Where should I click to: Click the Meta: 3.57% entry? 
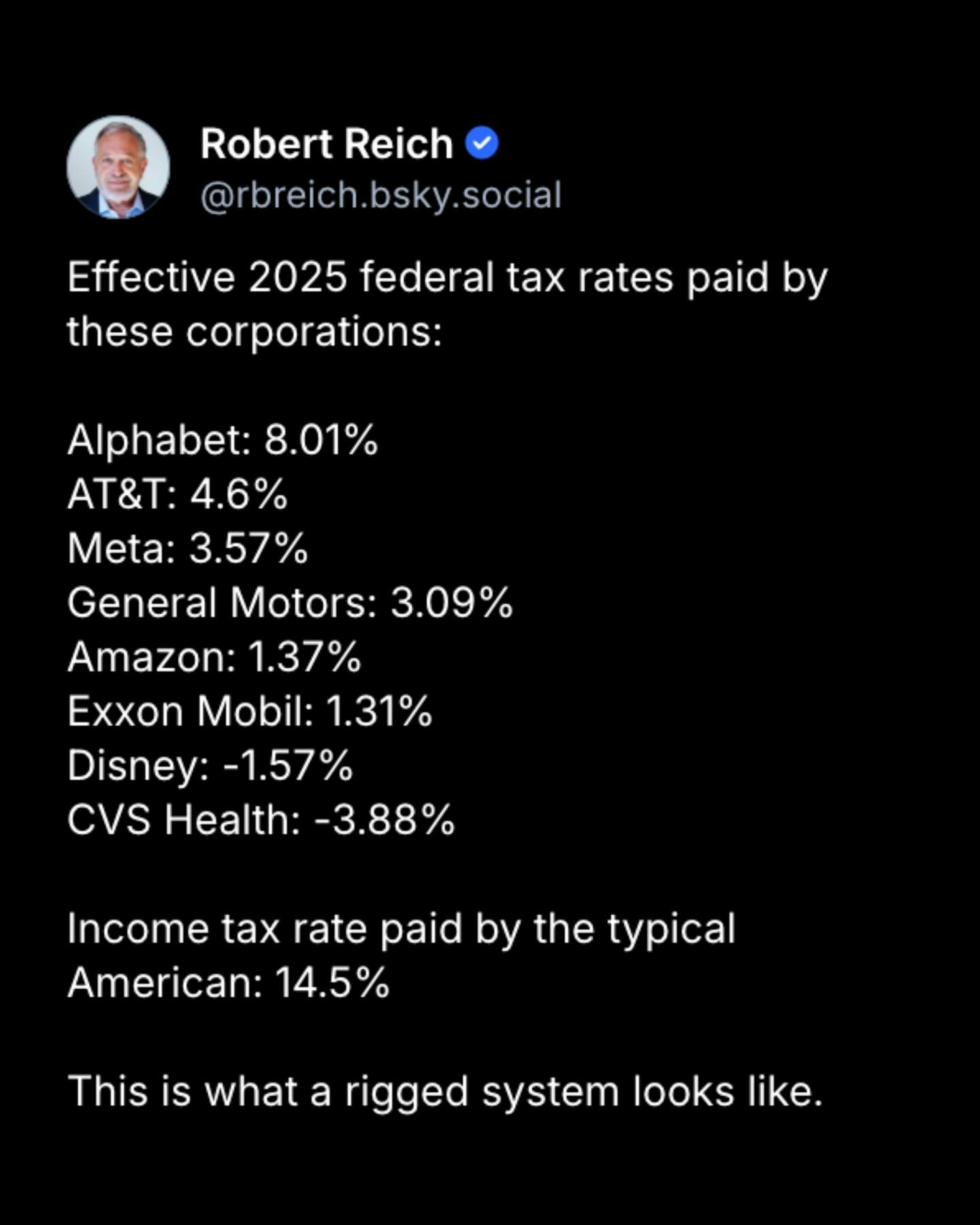click(188, 549)
